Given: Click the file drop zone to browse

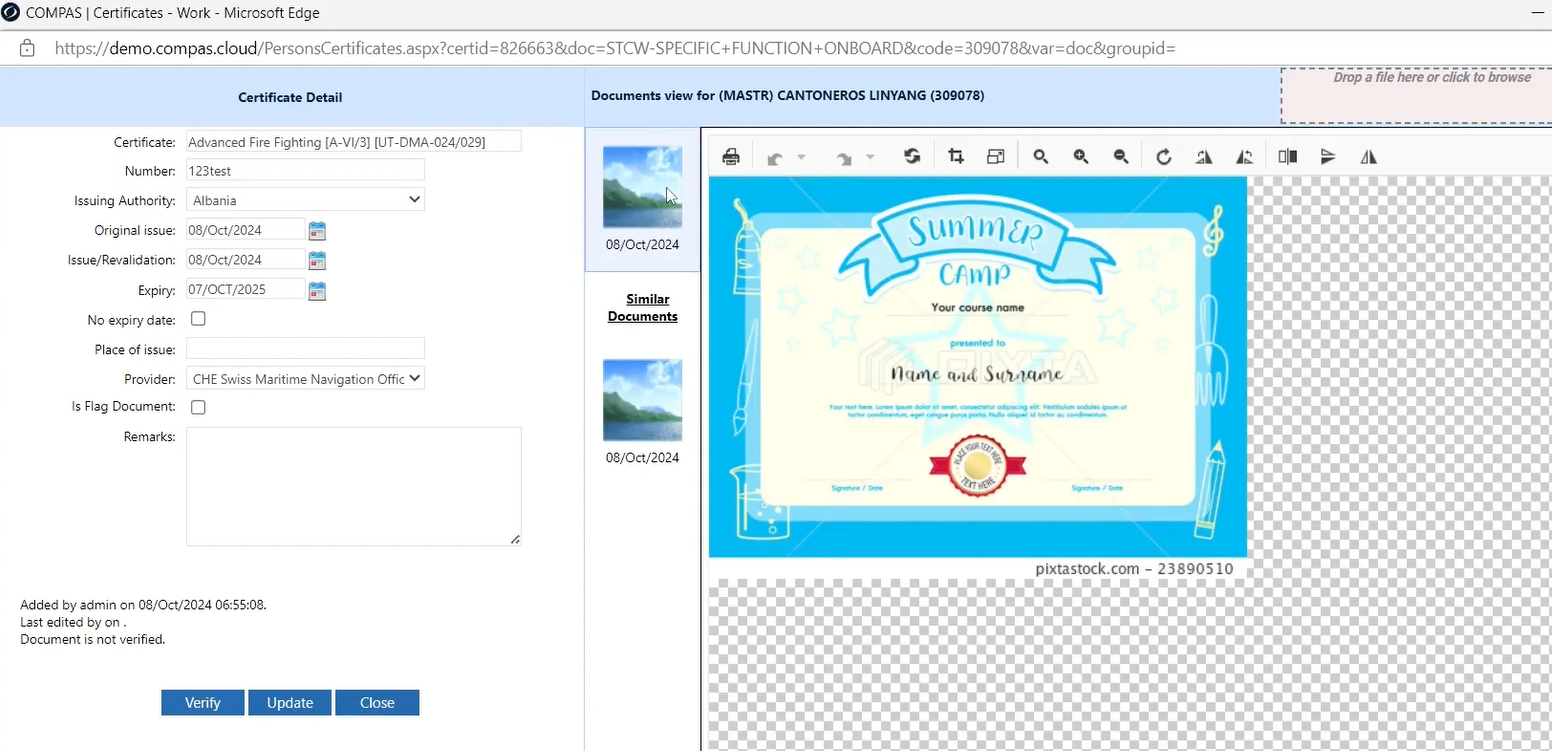Looking at the screenshot, I should pyautogui.click(x=1416, y=96).
